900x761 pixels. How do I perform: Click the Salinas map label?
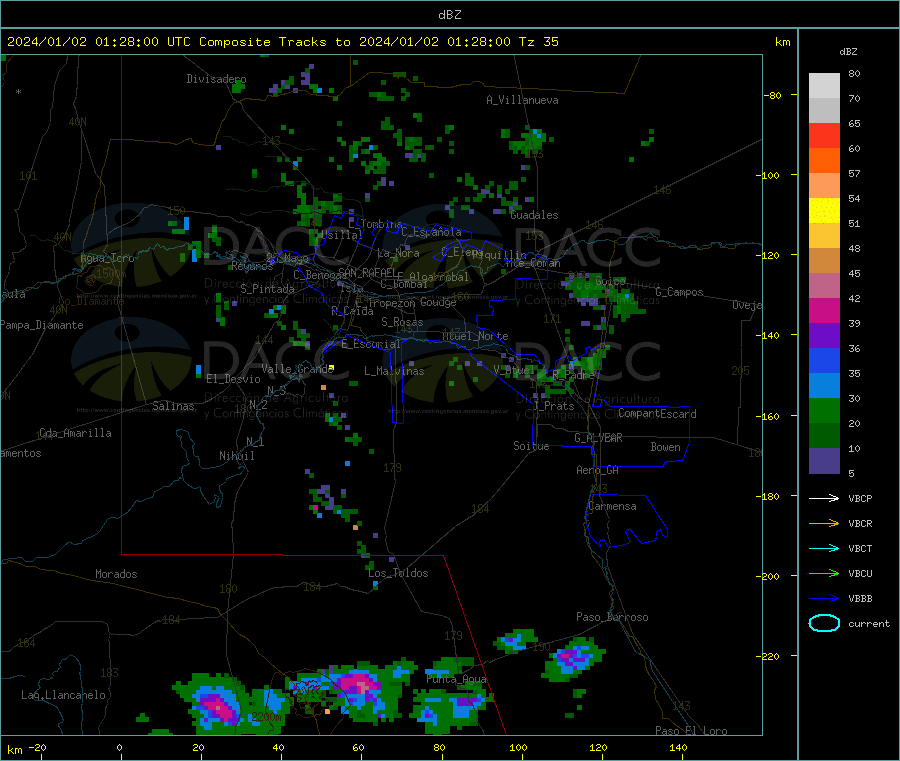click(173, 406)
